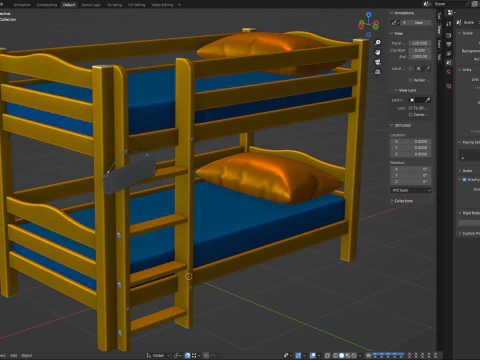Click the 3D Cursor Rotation Z field
Image resolution: width=480 pixels, height=360 pixels.
411,181
